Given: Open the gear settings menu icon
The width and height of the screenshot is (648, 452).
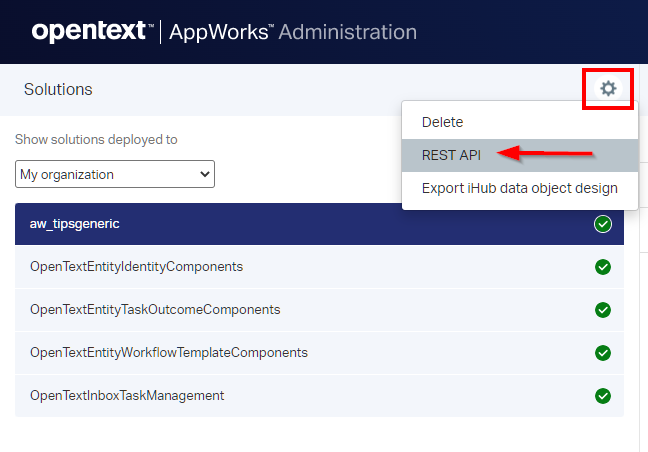Looking at the screenshot, I should (608, 89).
